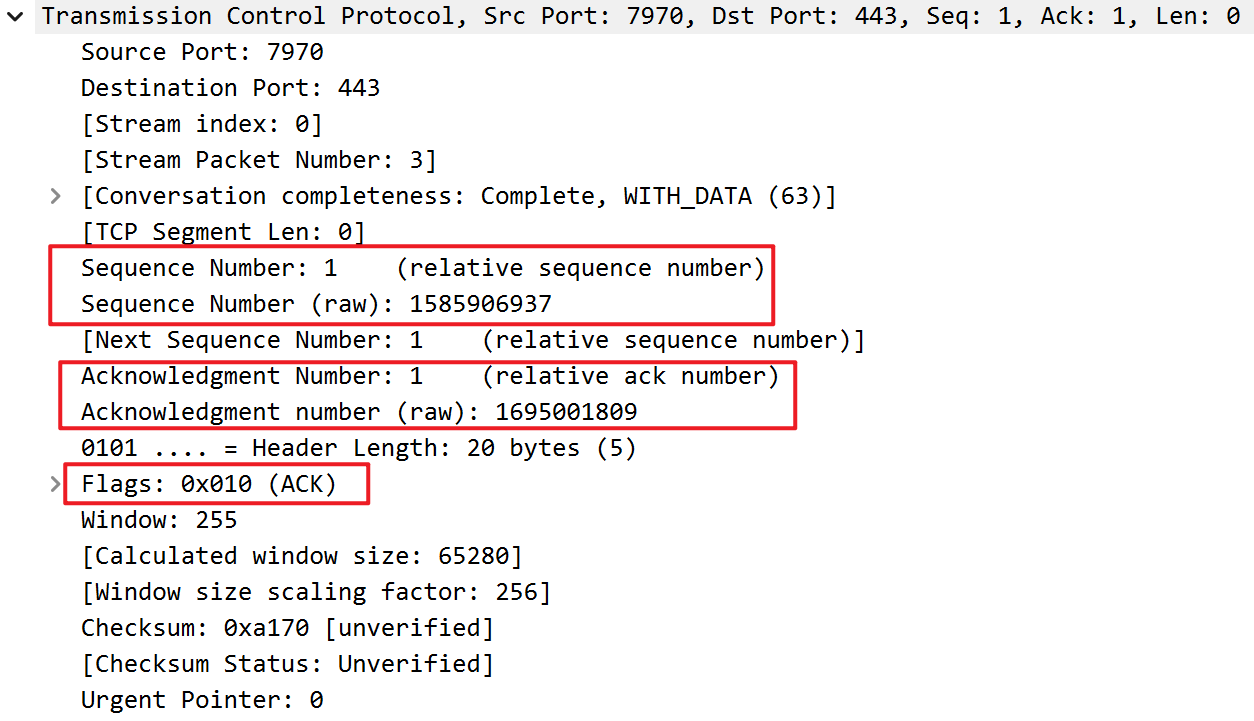Select relative Acknowledgment Number: 1 row
1254x721 pixels.
(429, 376)
